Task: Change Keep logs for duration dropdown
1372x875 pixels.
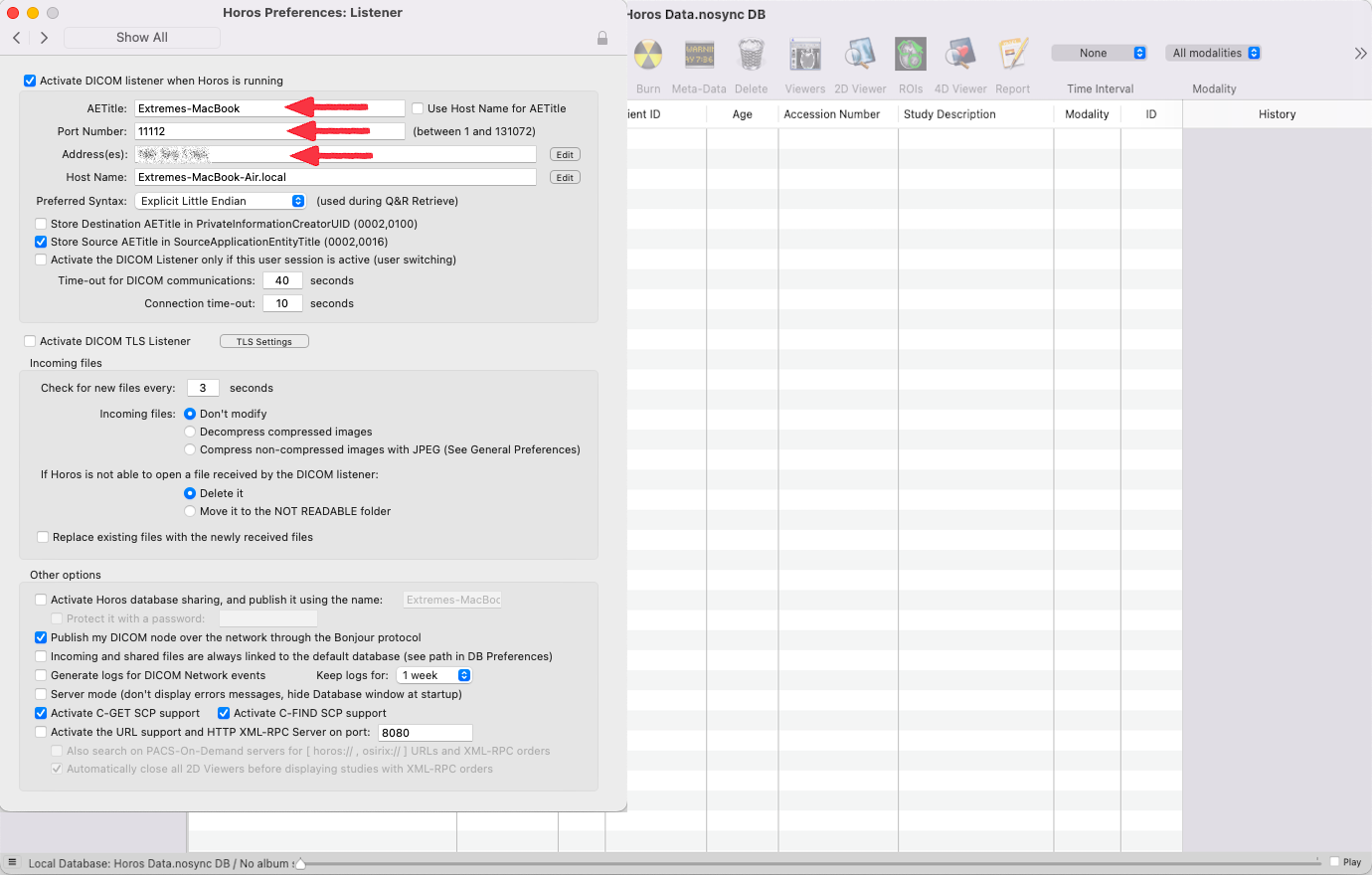Action: click(433, 674)
